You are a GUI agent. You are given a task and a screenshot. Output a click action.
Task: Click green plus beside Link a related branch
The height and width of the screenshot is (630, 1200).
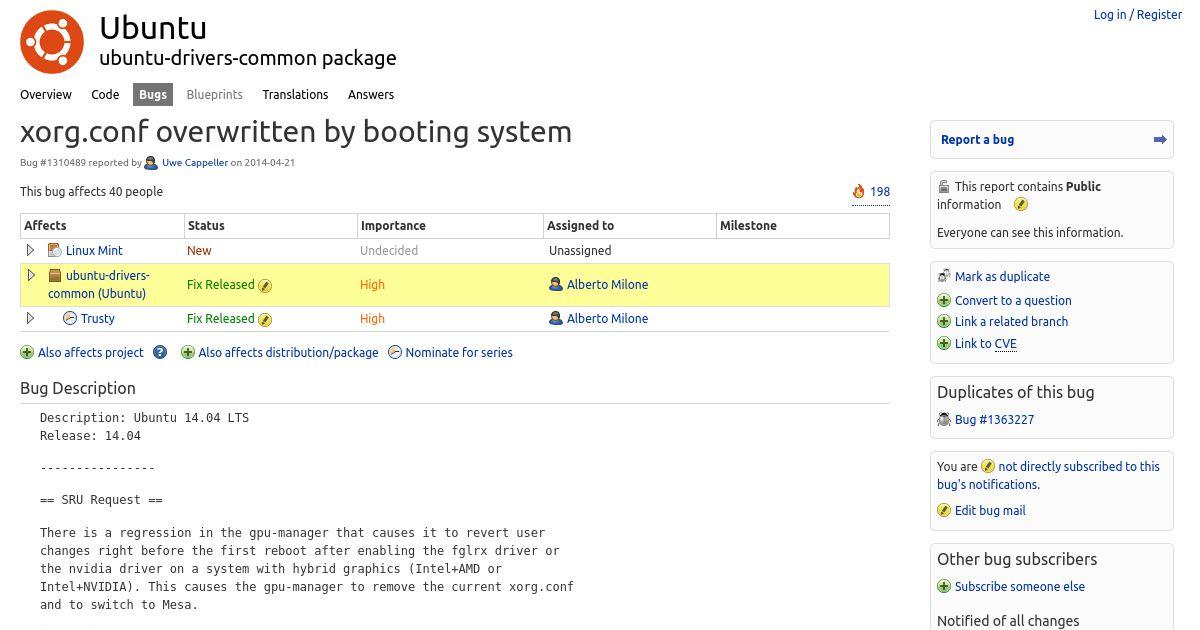pyautogui.click(x=944, y=322)
